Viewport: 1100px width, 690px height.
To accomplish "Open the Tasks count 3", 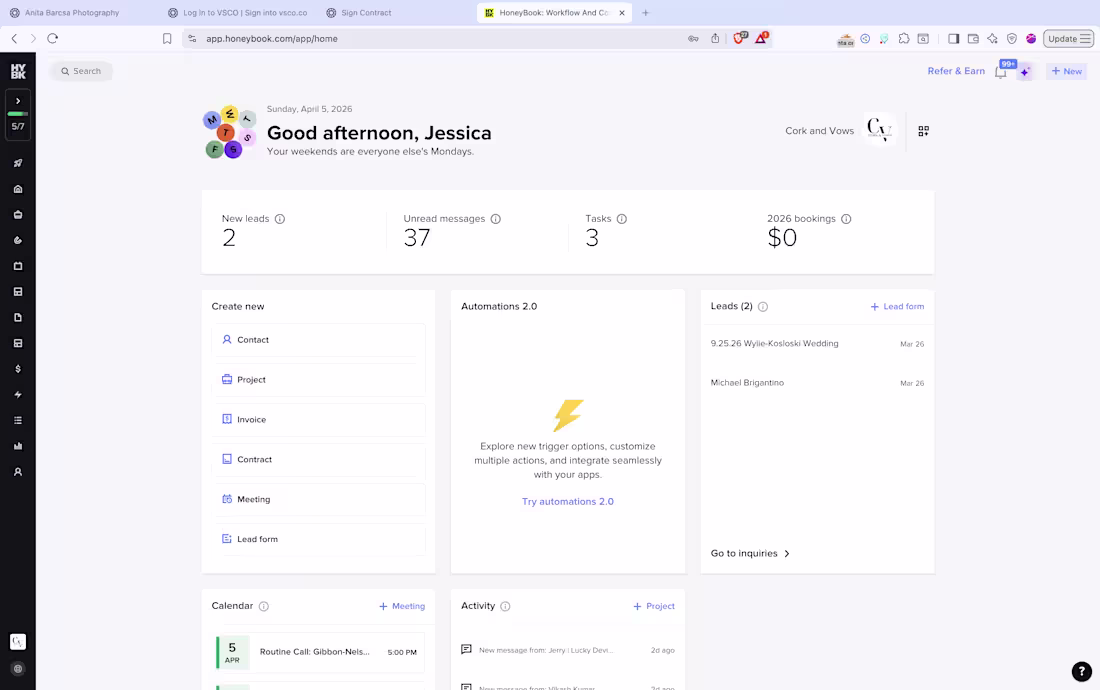I will point(592,238).
